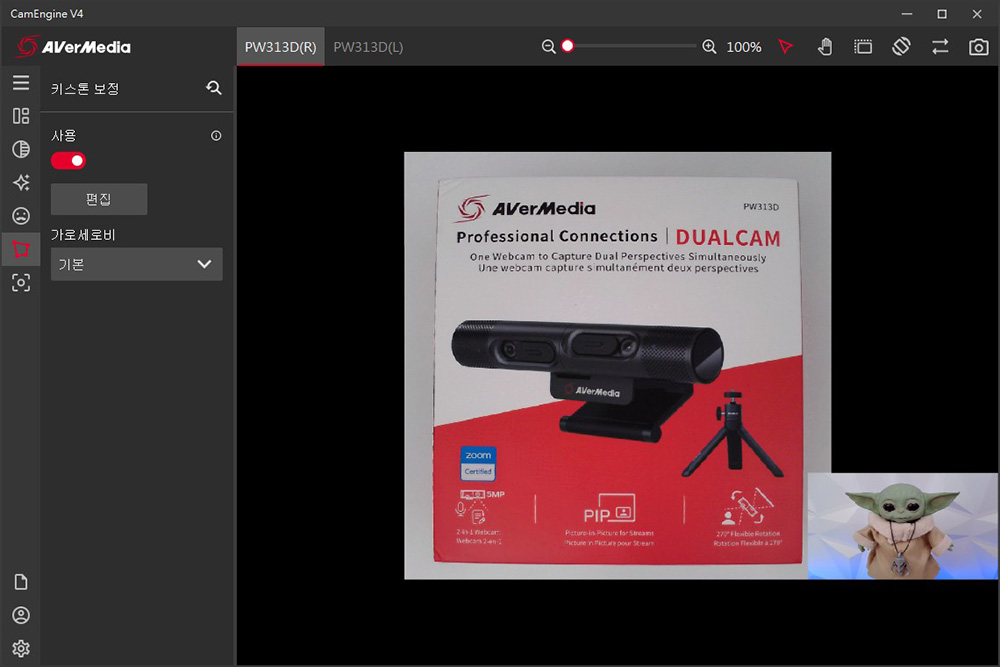Click the rotate view icon
Image resolution: width=1000 pixels, height=667 pixels.
pyautogui.click(x=901, y=47)
